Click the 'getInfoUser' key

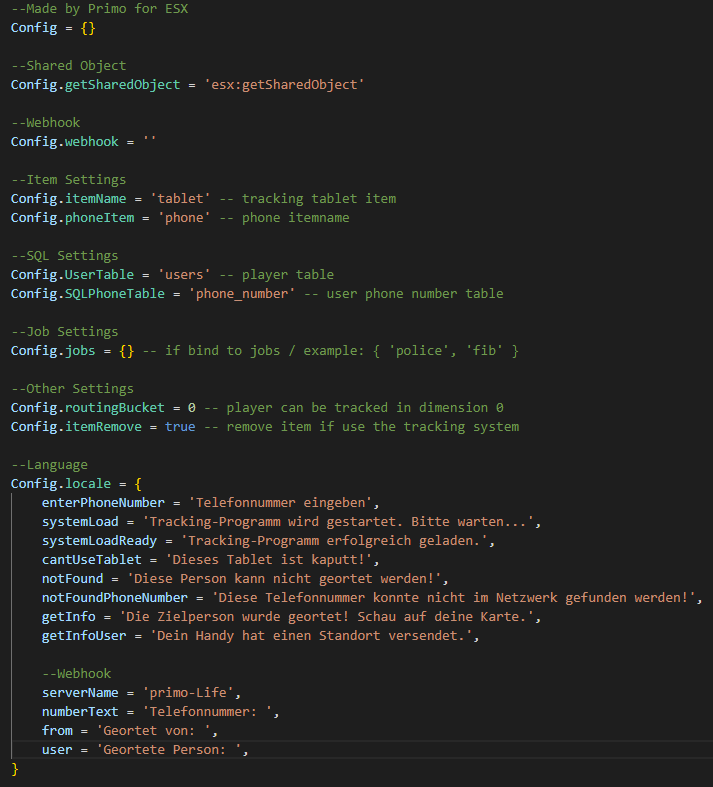click(84, 636)
